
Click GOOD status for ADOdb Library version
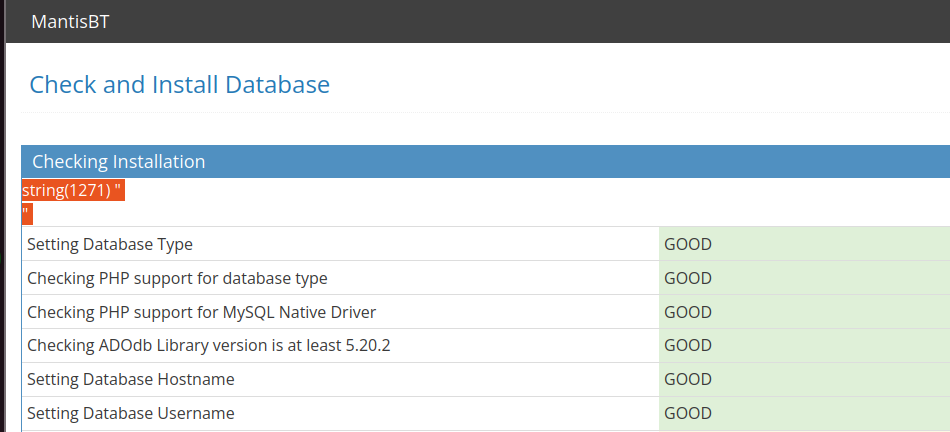(688, 346)
